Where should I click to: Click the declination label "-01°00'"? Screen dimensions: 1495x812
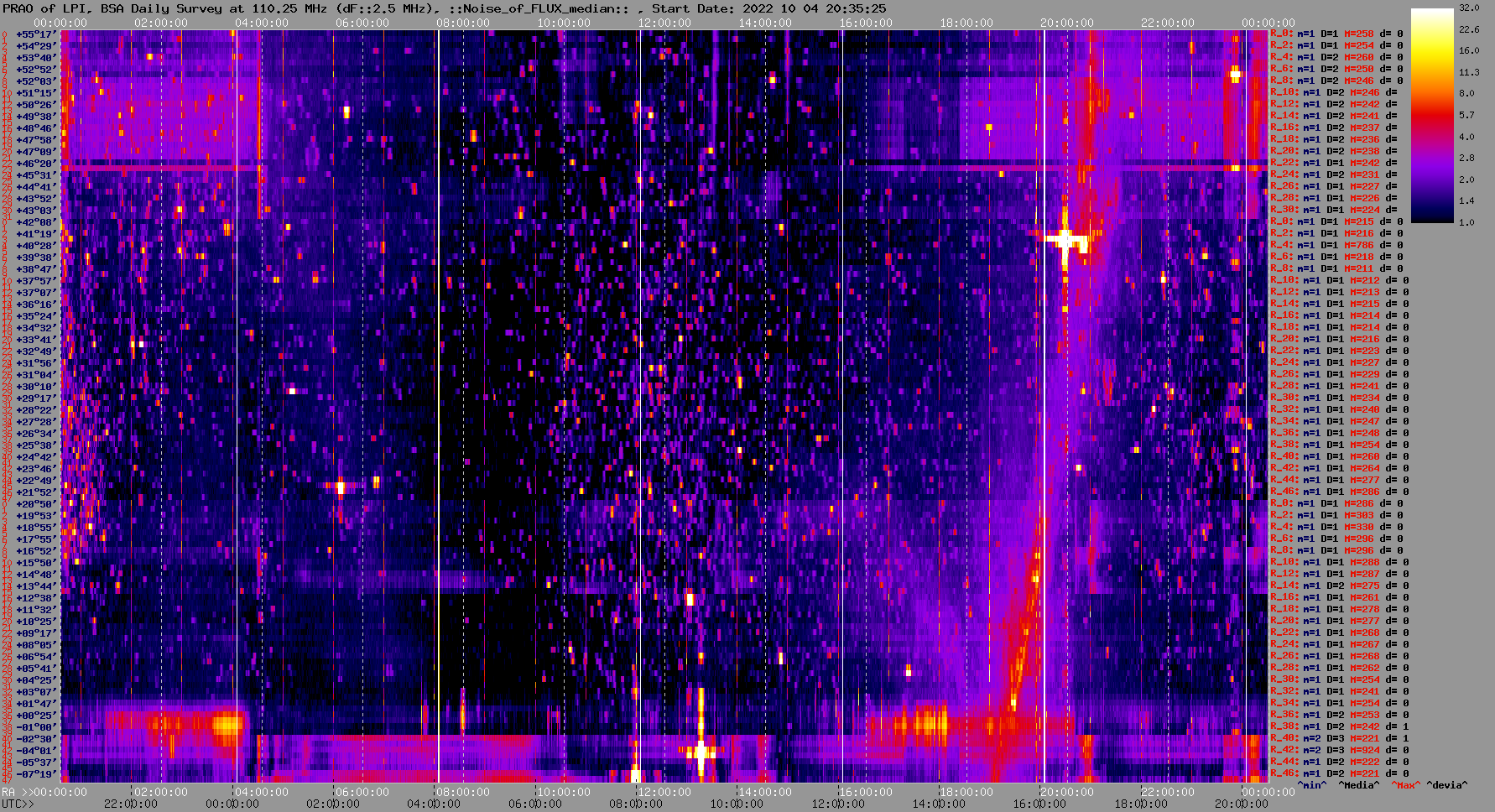coord(35,726)
